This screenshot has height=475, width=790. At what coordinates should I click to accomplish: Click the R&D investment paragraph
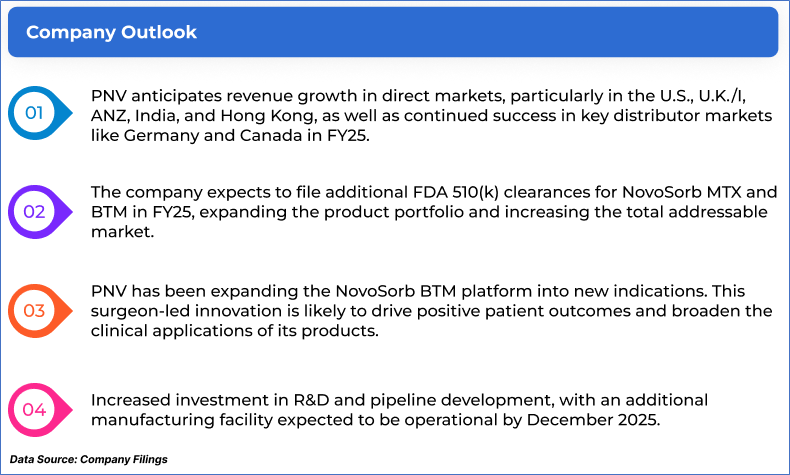[x=399, y=410]
